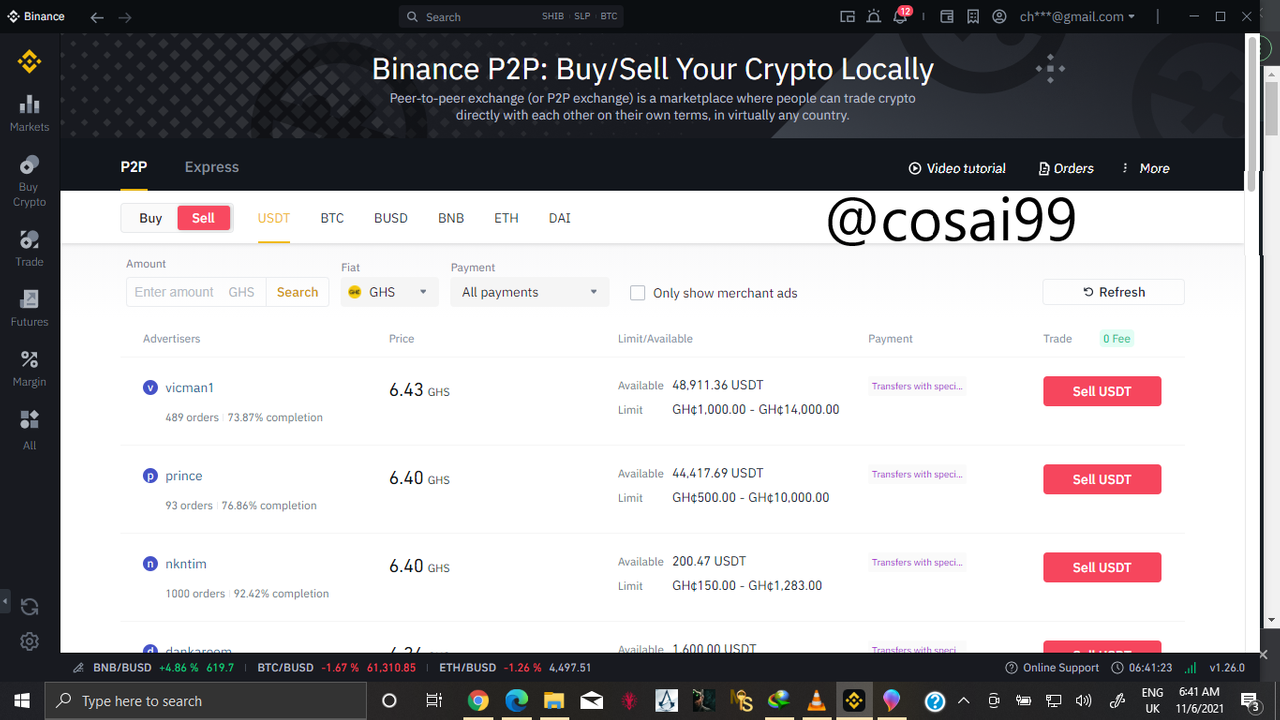The image size is (1280, 720).
Task: Open the Futures sidebar section
Action: pyautogui.click(x=29, y=309)
